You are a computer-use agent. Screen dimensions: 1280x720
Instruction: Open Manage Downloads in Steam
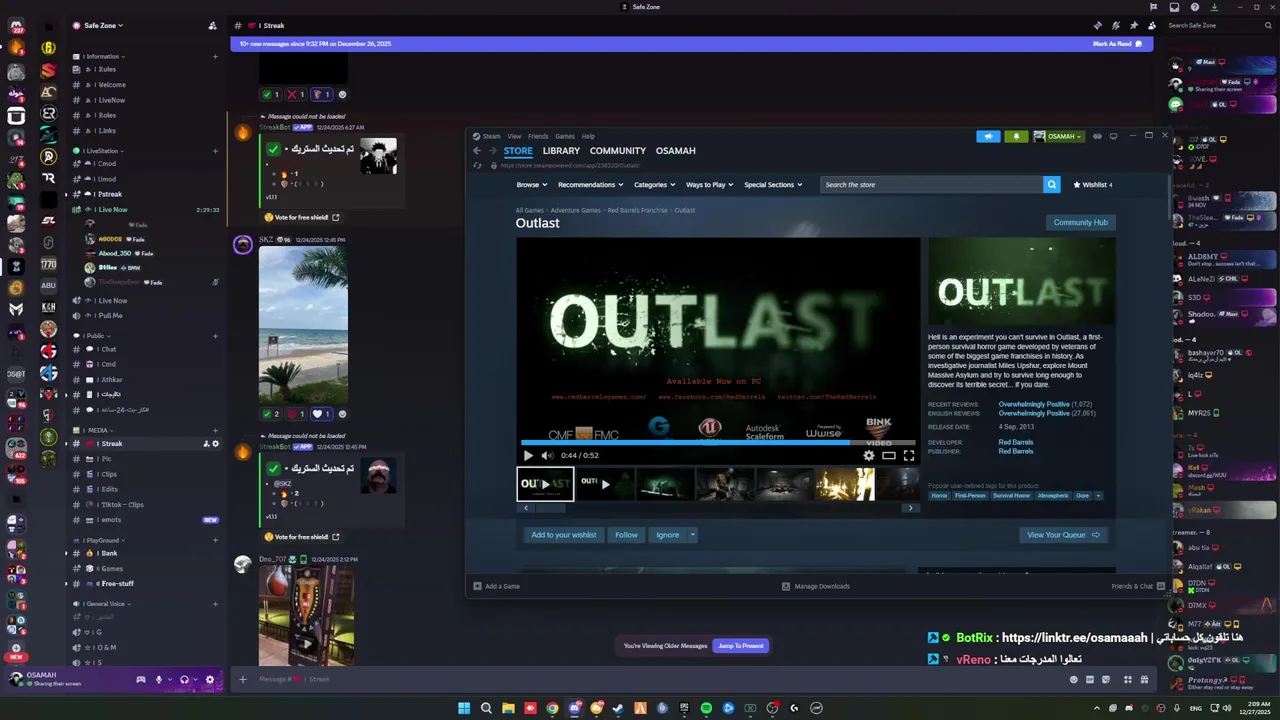click(815, 586)
